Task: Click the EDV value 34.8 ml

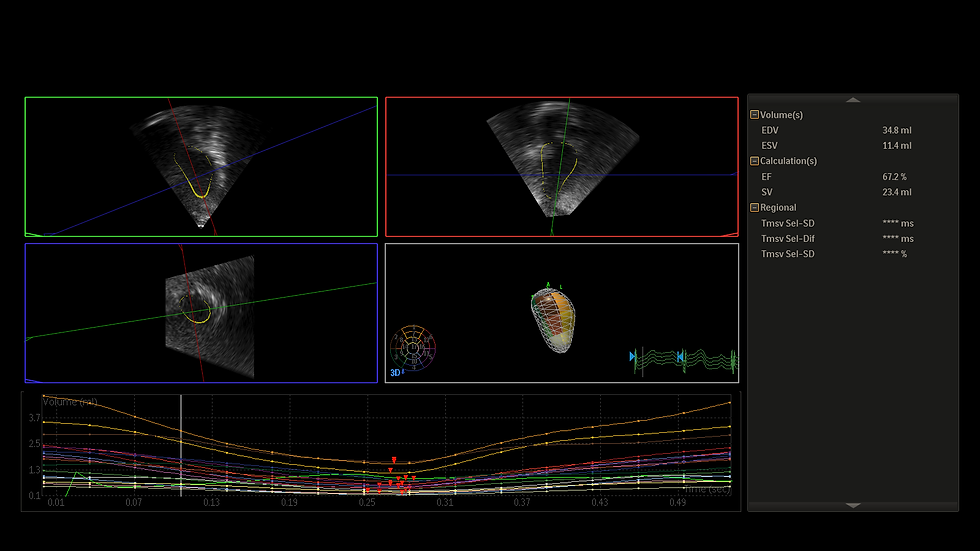Action: tap(897, 131)
